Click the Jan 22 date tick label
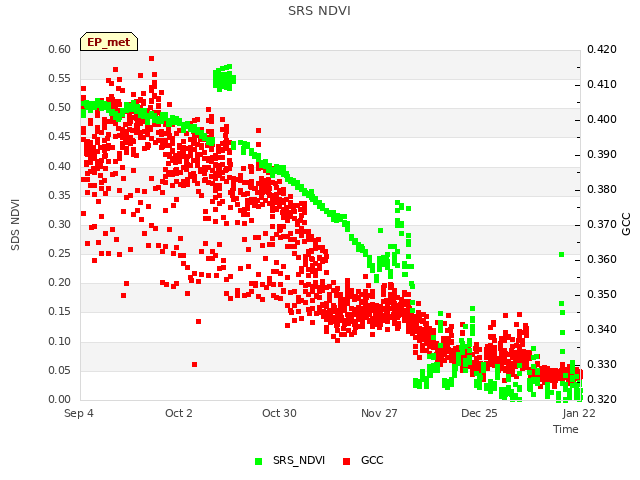The height and width of the screenshot is (480, 640). point(579,413)
